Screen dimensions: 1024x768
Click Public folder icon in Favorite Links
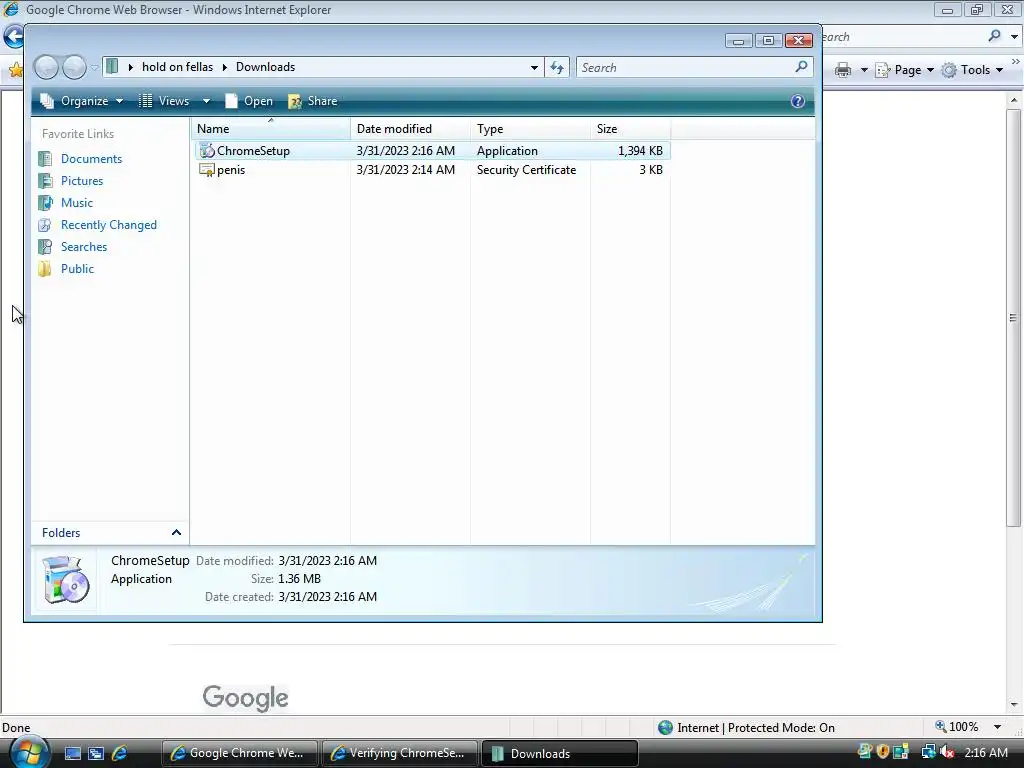click(x=45, y=269)
